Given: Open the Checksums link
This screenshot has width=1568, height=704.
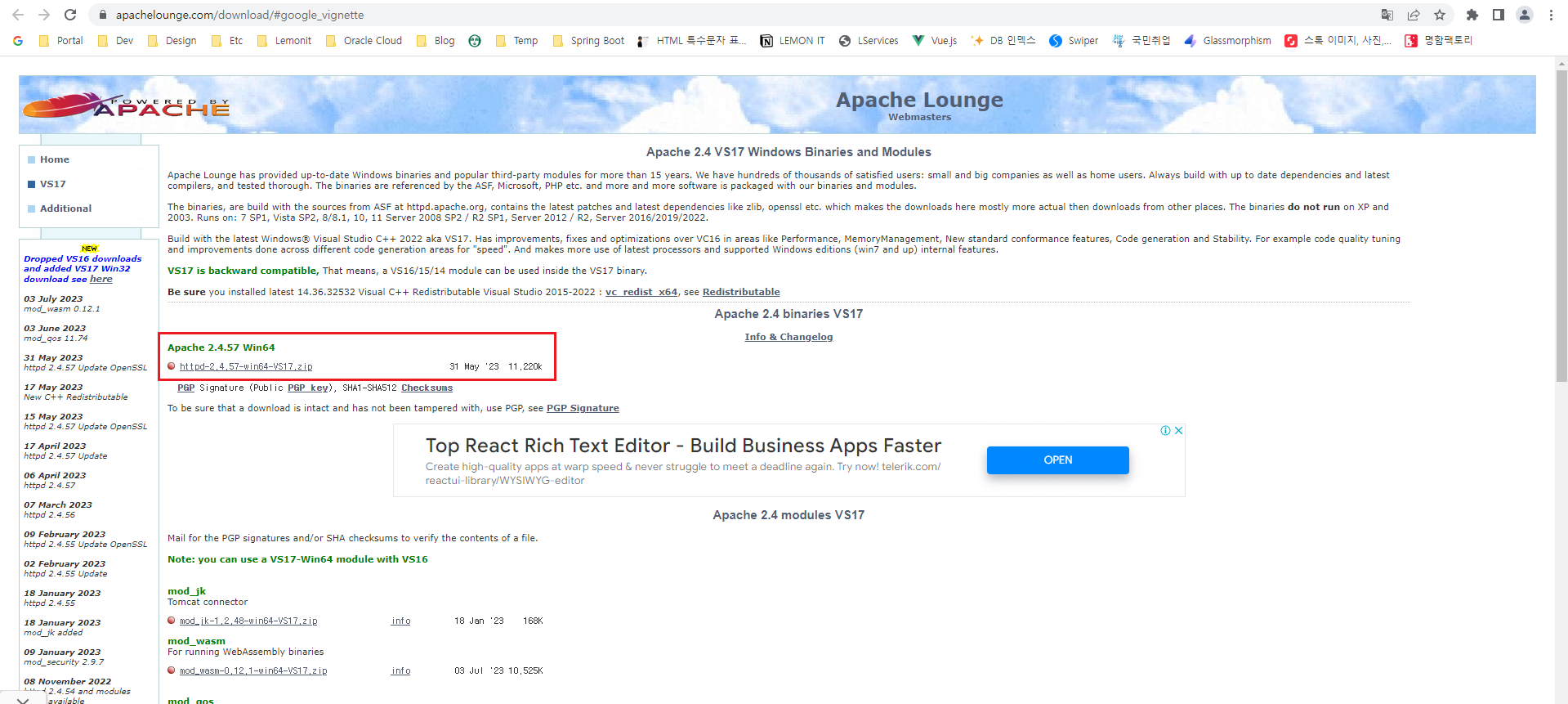Looking at the screenshot, I should [x=427, y=388].
